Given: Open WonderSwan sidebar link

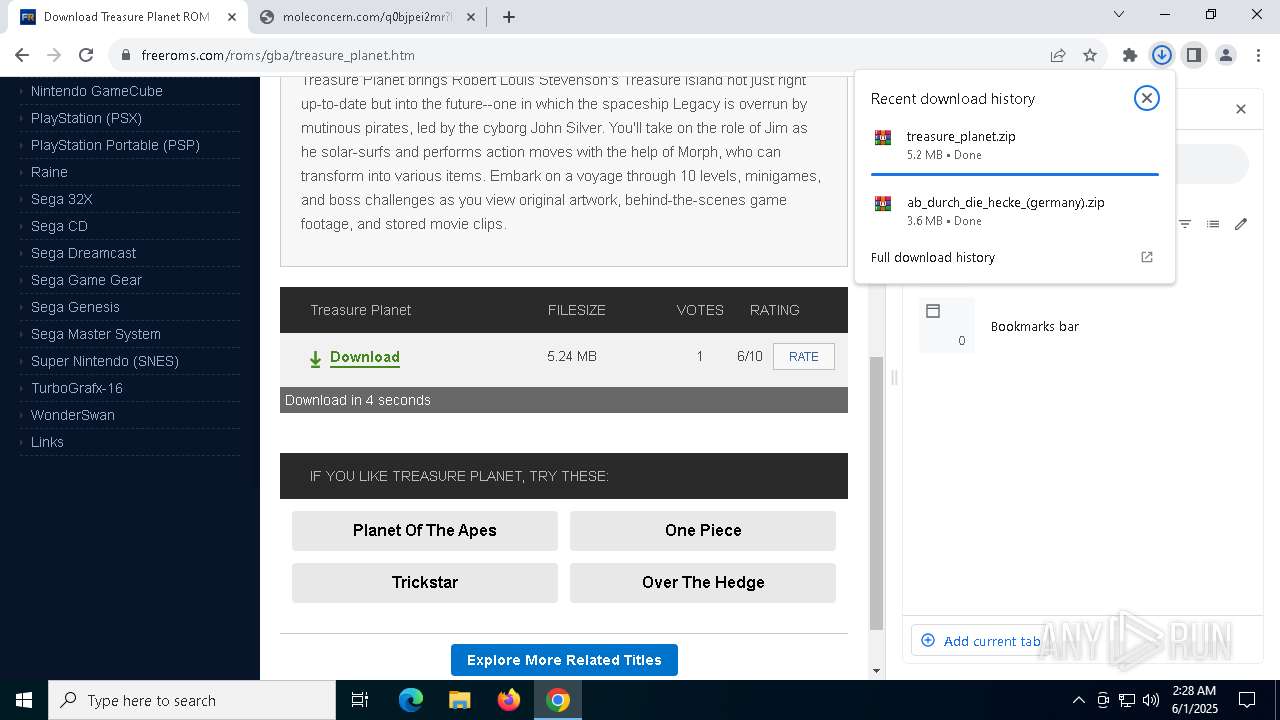Looking at the screenshot, I should click(73, 415).
